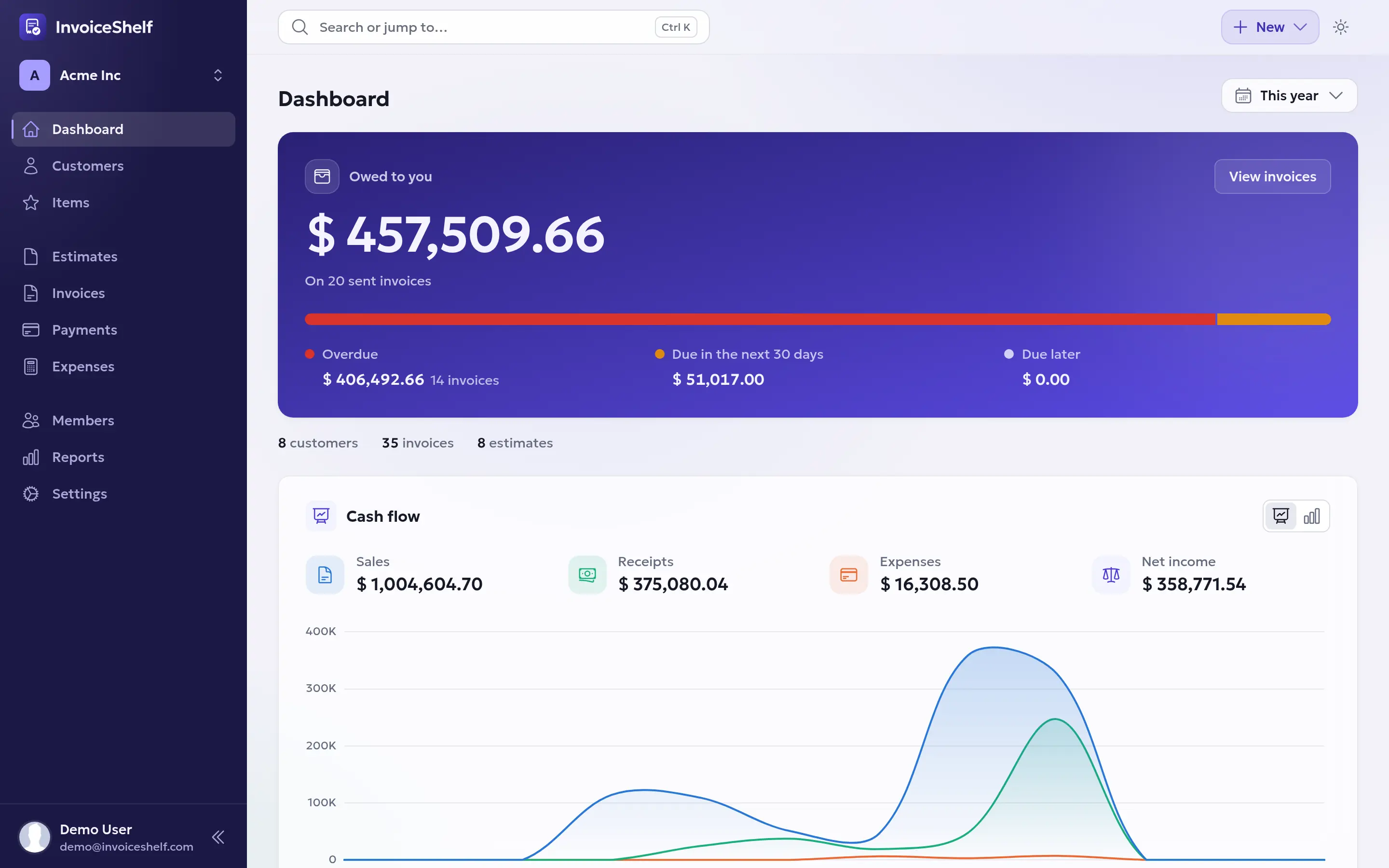The image size is (1389, 868).
Task: Click the $ 51,017.00 due amount
Action: point(718,380)
